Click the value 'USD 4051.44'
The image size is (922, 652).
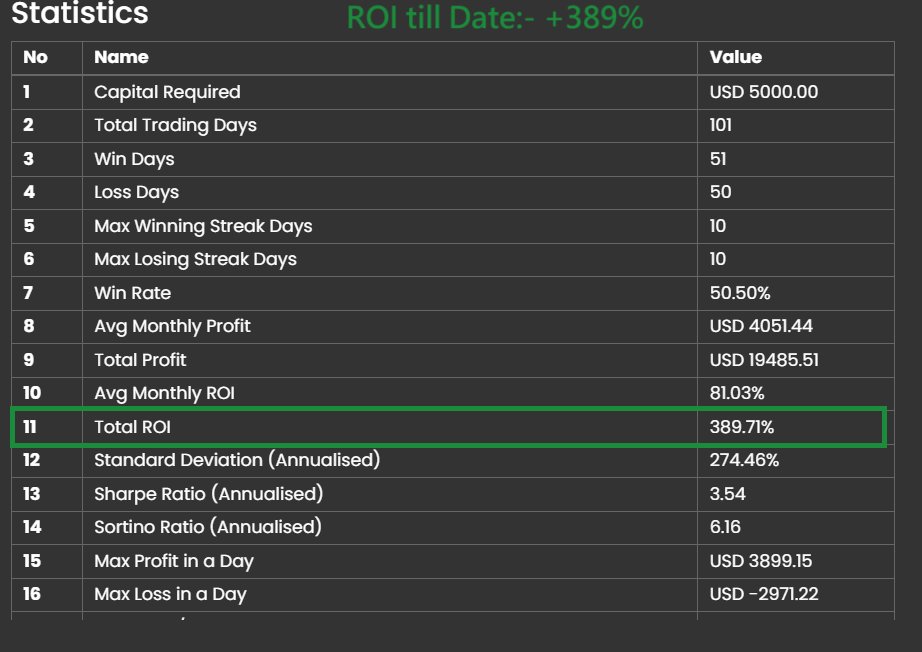point(761,326)
